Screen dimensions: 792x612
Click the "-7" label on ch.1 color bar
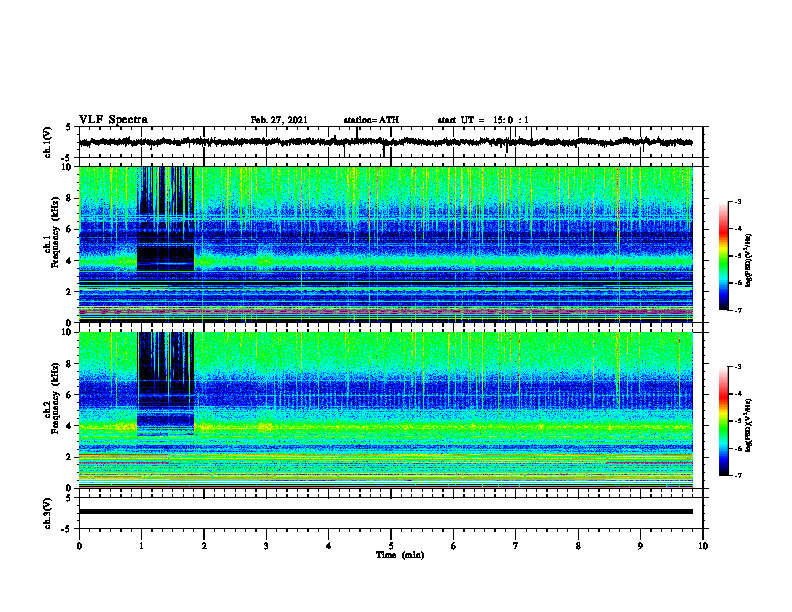click(738, 310)
